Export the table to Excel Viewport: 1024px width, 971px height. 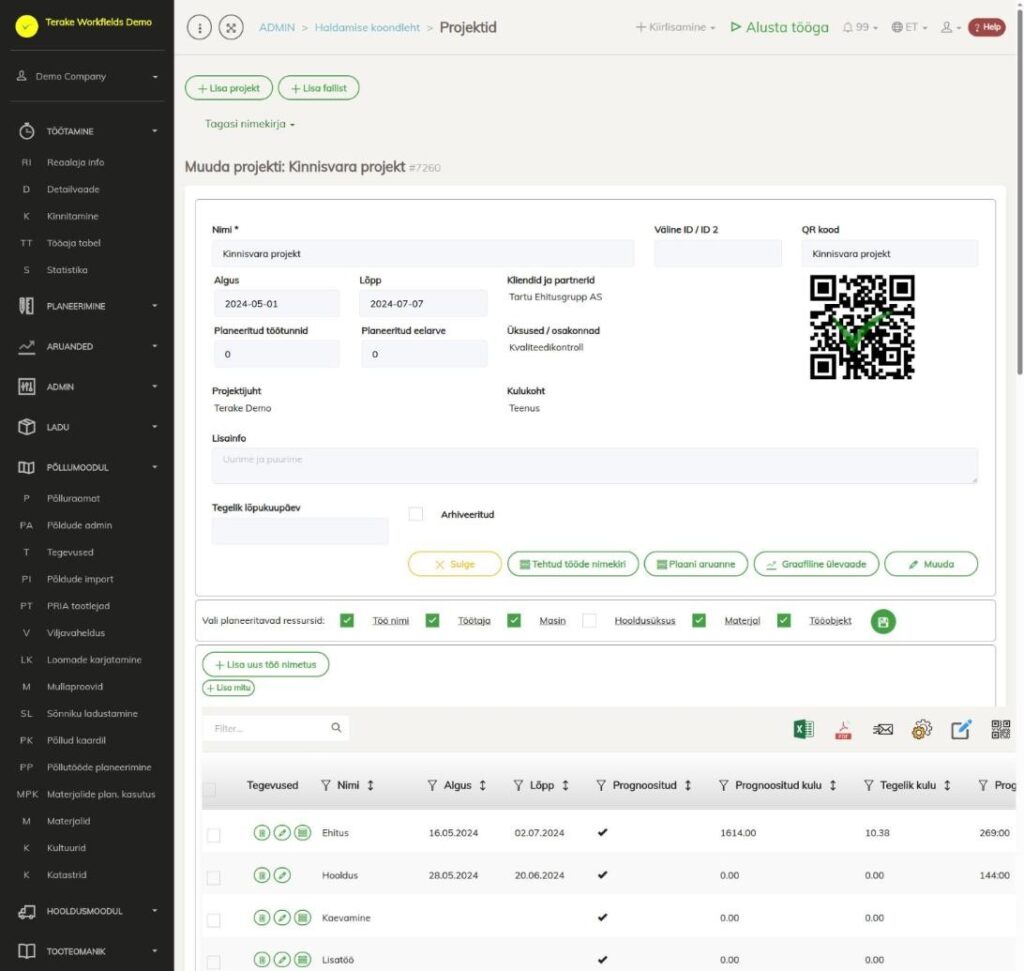tap(803, 729)
